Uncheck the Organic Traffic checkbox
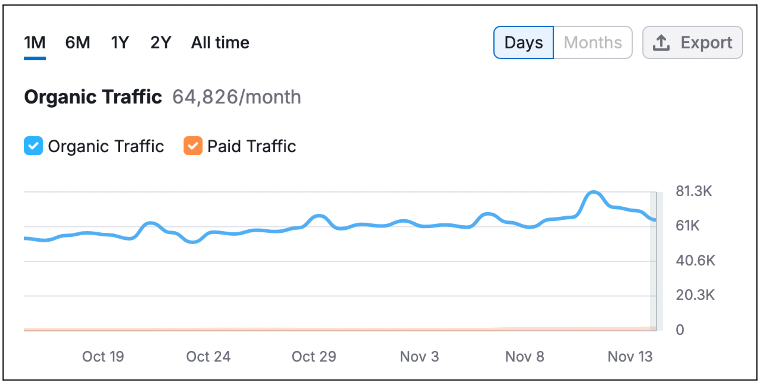This screenshot has height=386, width=761. click(33, 146)
